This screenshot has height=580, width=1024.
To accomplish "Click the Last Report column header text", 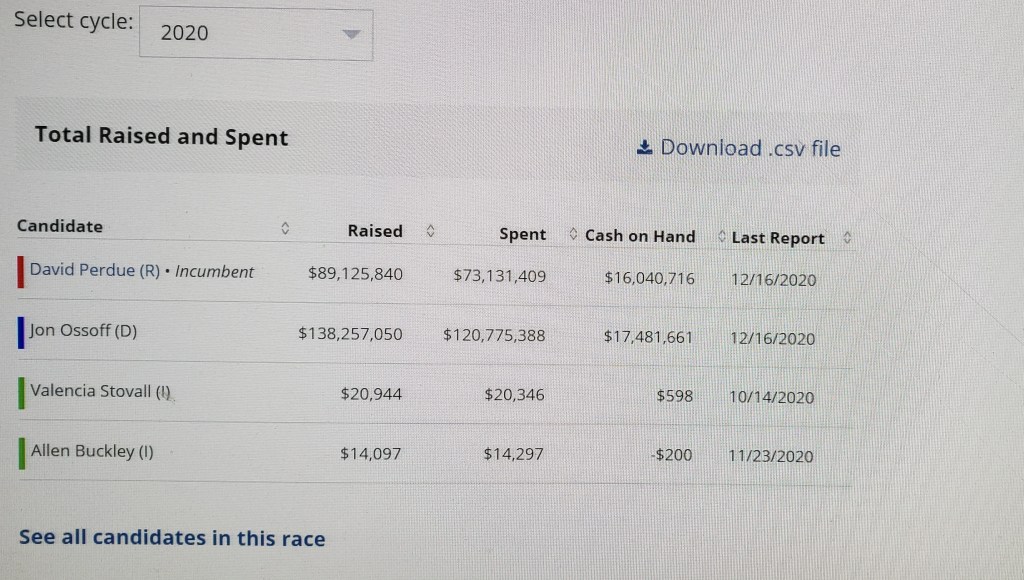I will (x=778, y=238).
